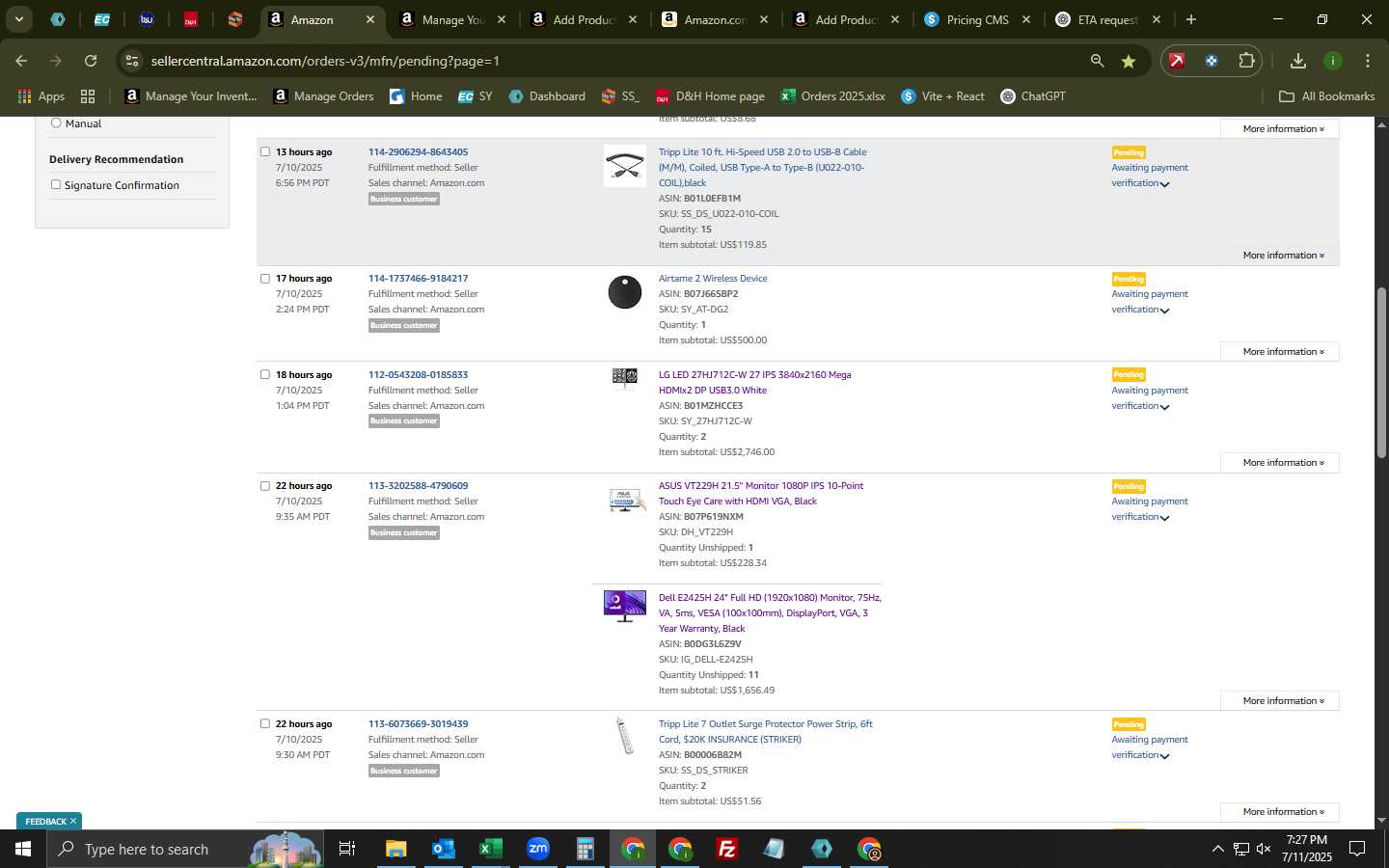Open the tab search dropdown arrow
Image resolution: width=1389 pixels, height=868 pixels.
point(18,19)
